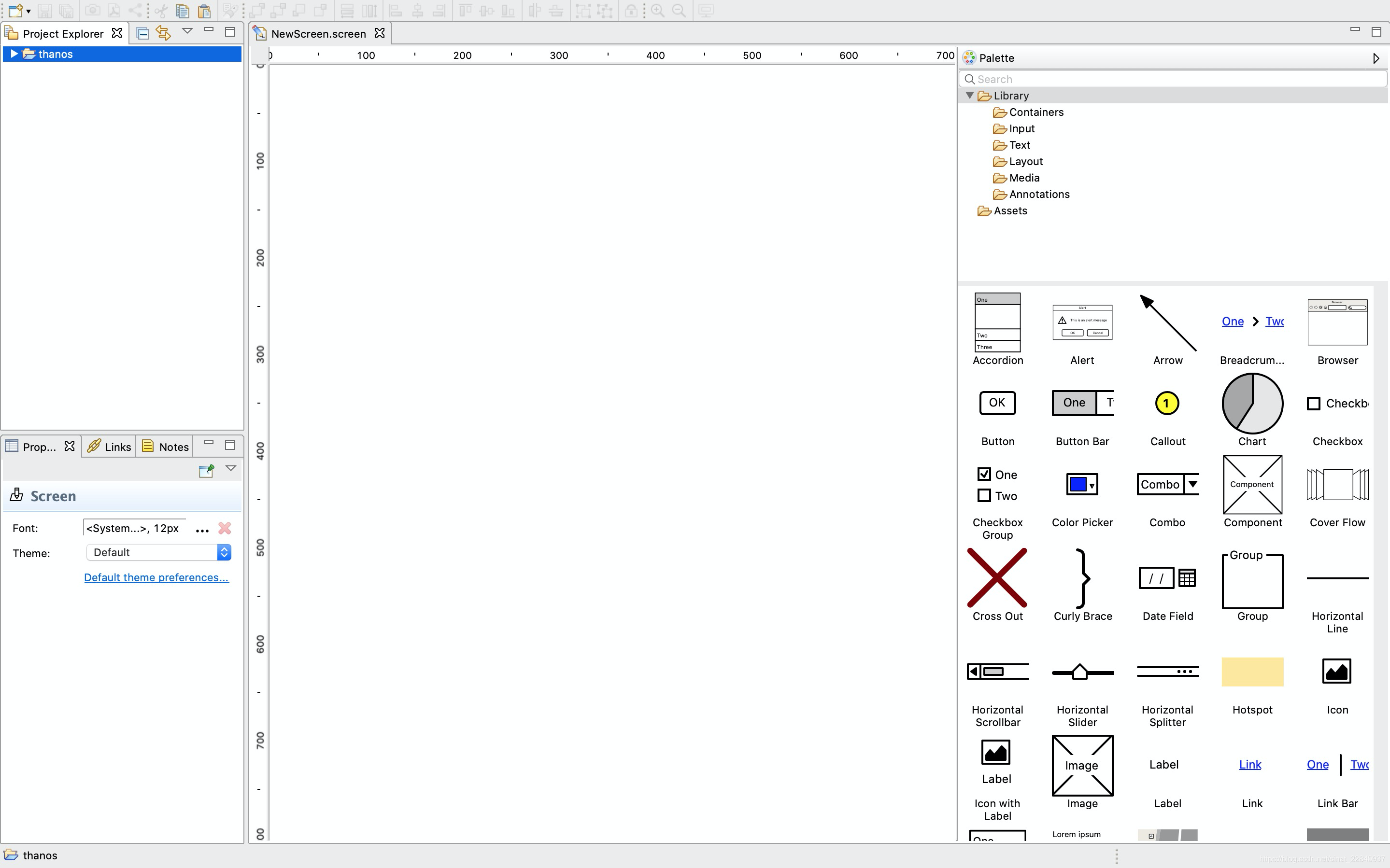Toggle the collapse-all icon in Project Explorer
1390x868 pixels.
tap(142, 33)
